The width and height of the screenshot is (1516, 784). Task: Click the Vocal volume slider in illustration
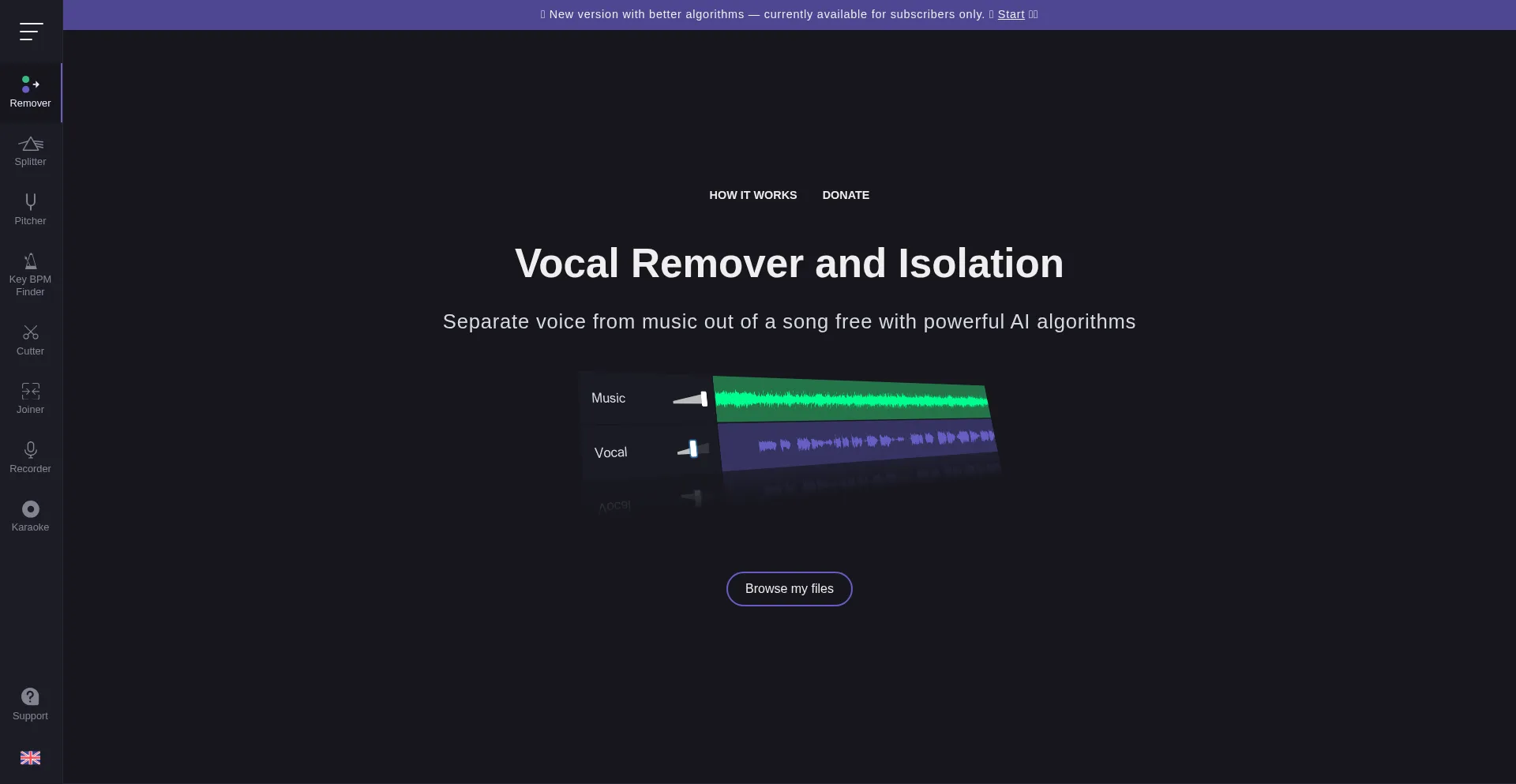coord(692,449)
